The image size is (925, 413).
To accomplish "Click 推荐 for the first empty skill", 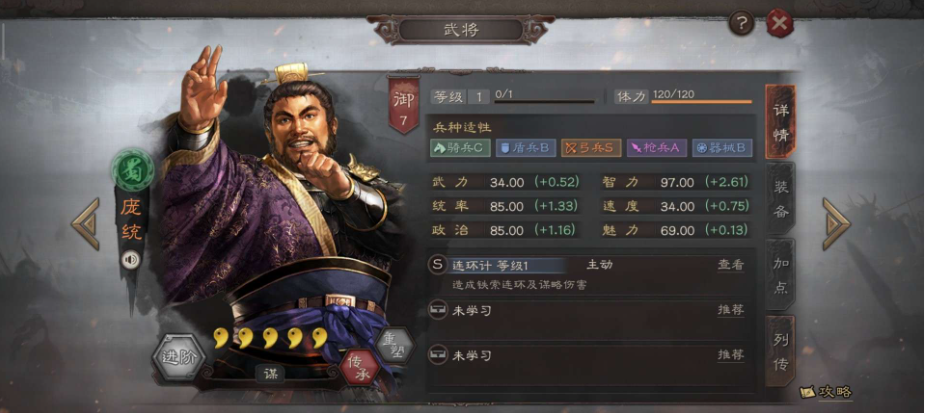I will [x=730, y=310].
